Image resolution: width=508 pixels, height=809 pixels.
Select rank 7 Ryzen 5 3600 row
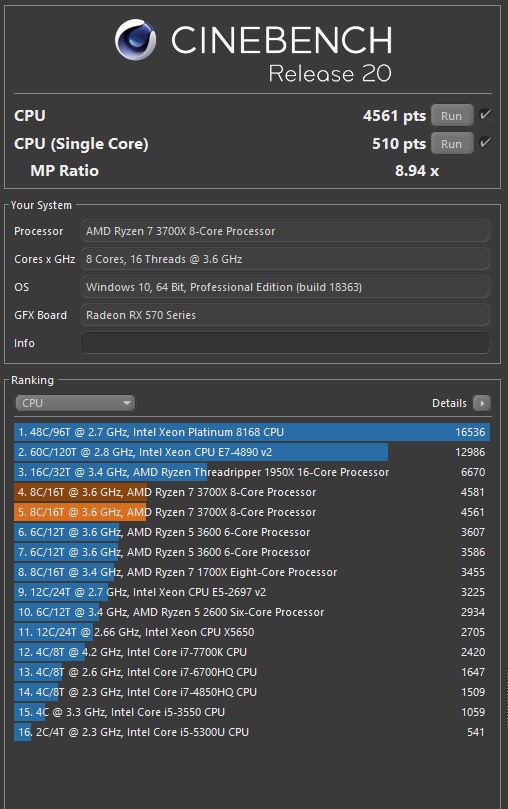coord(252,552)
